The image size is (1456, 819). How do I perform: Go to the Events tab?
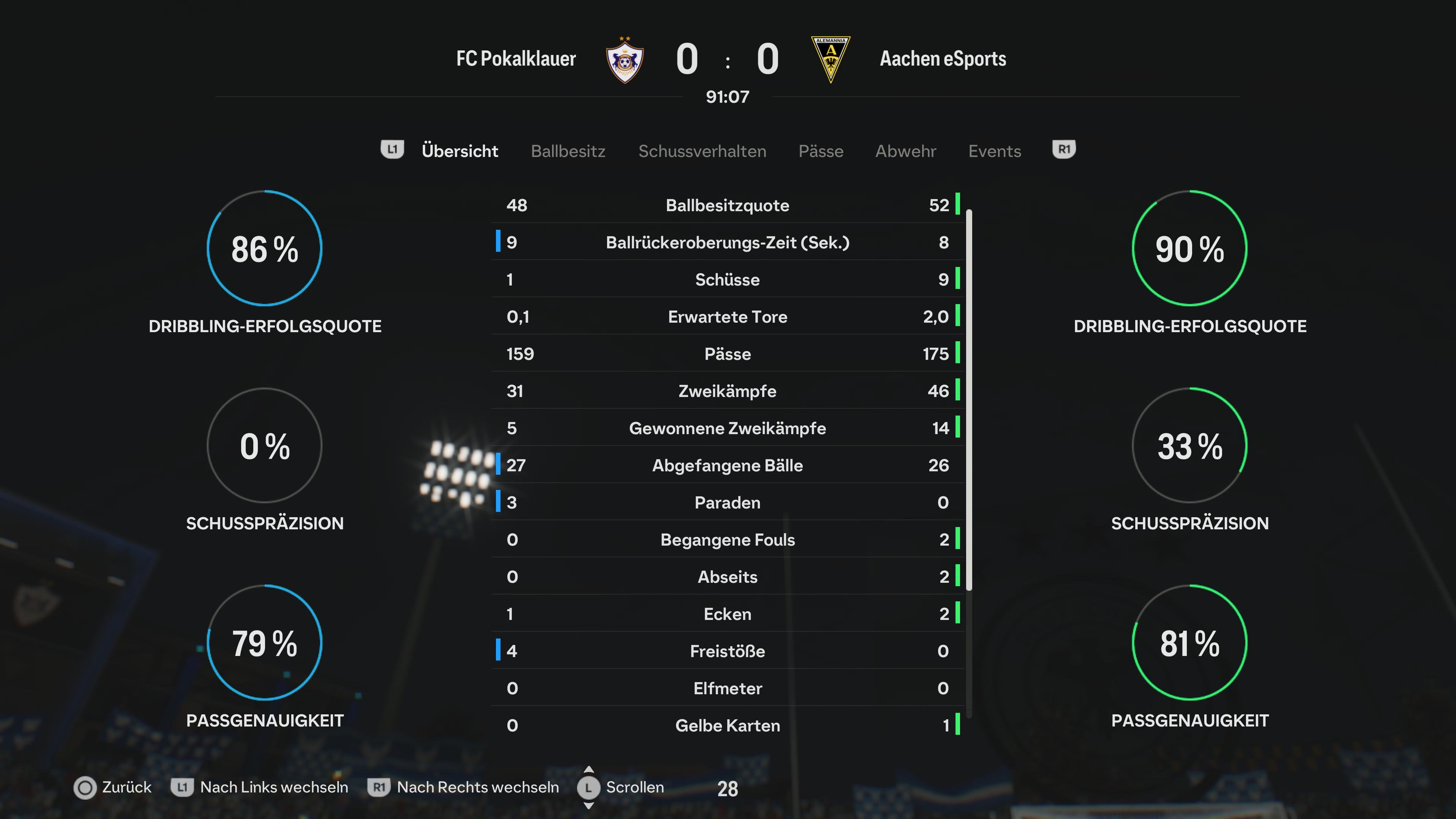995,151
